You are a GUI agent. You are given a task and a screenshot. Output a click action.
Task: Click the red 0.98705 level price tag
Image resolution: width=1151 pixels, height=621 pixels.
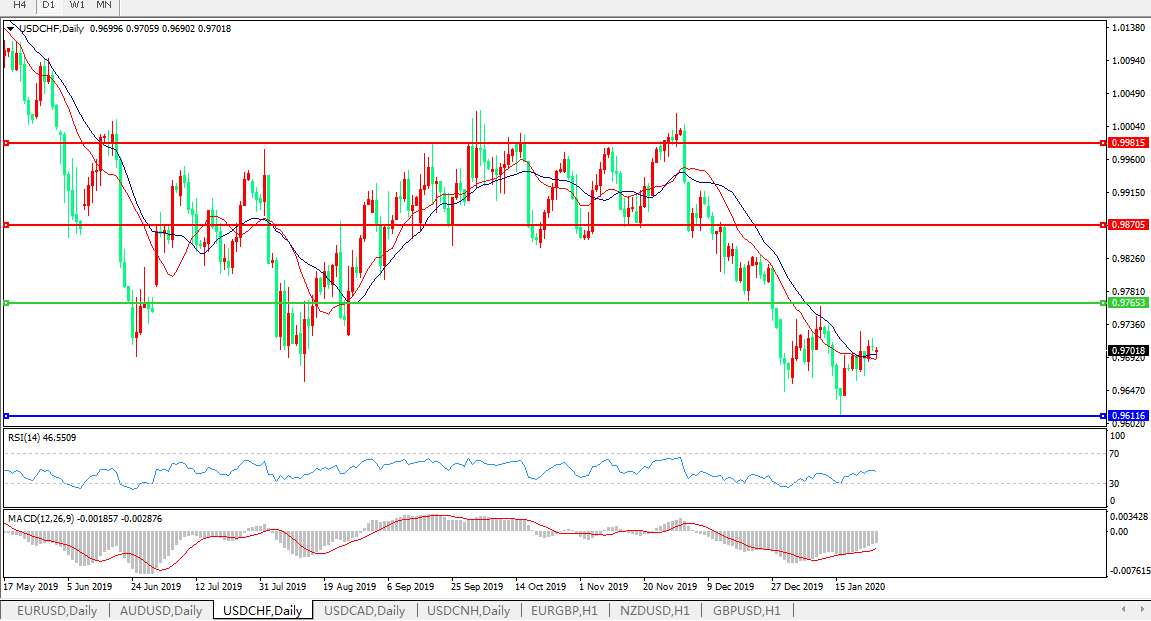pyautogui.click(x=1128, y=225)
